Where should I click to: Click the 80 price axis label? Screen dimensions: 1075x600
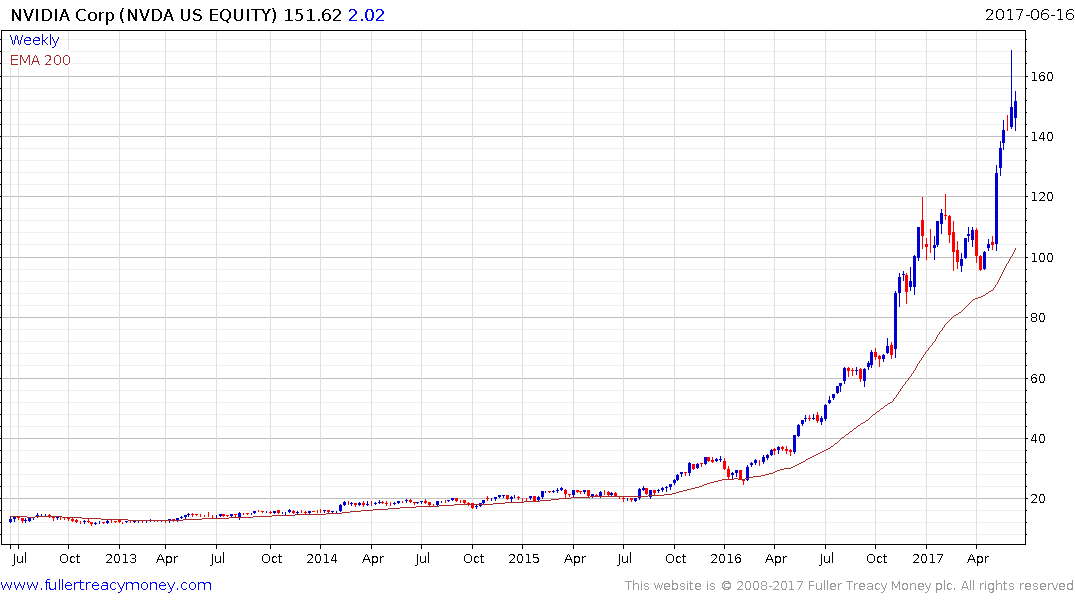(x=1039, y=317)
